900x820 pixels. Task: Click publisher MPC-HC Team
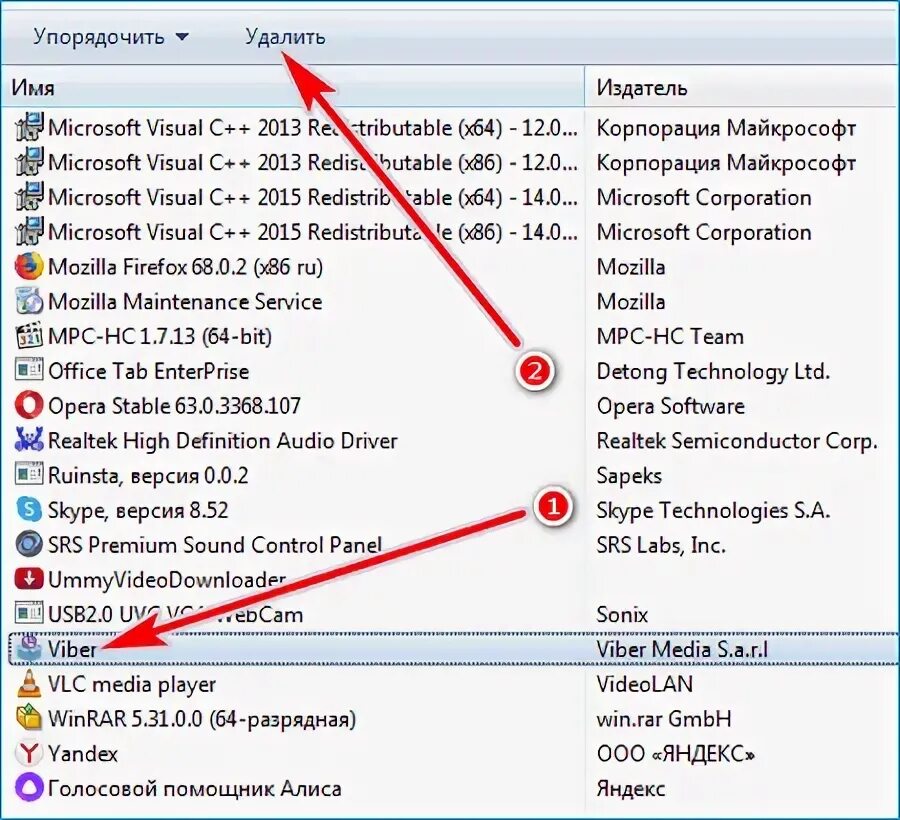click(670, 336)
